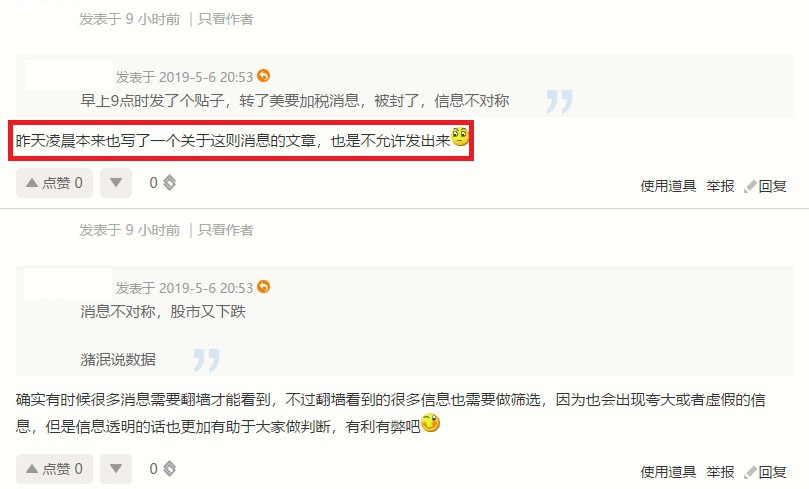Click 只看作者 on the second post
Viewport: 809px width, 489px height.
point(225,230)
